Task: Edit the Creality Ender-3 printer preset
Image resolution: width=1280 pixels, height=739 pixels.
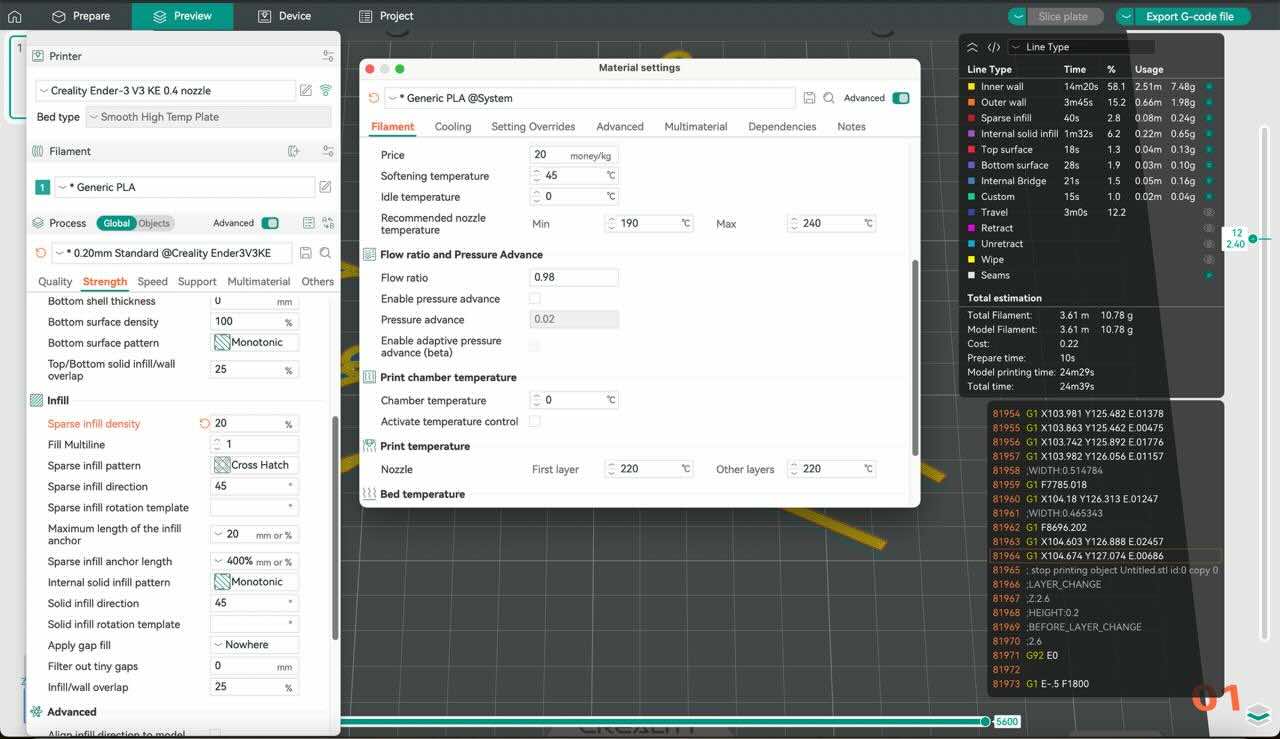Action: 306,90
